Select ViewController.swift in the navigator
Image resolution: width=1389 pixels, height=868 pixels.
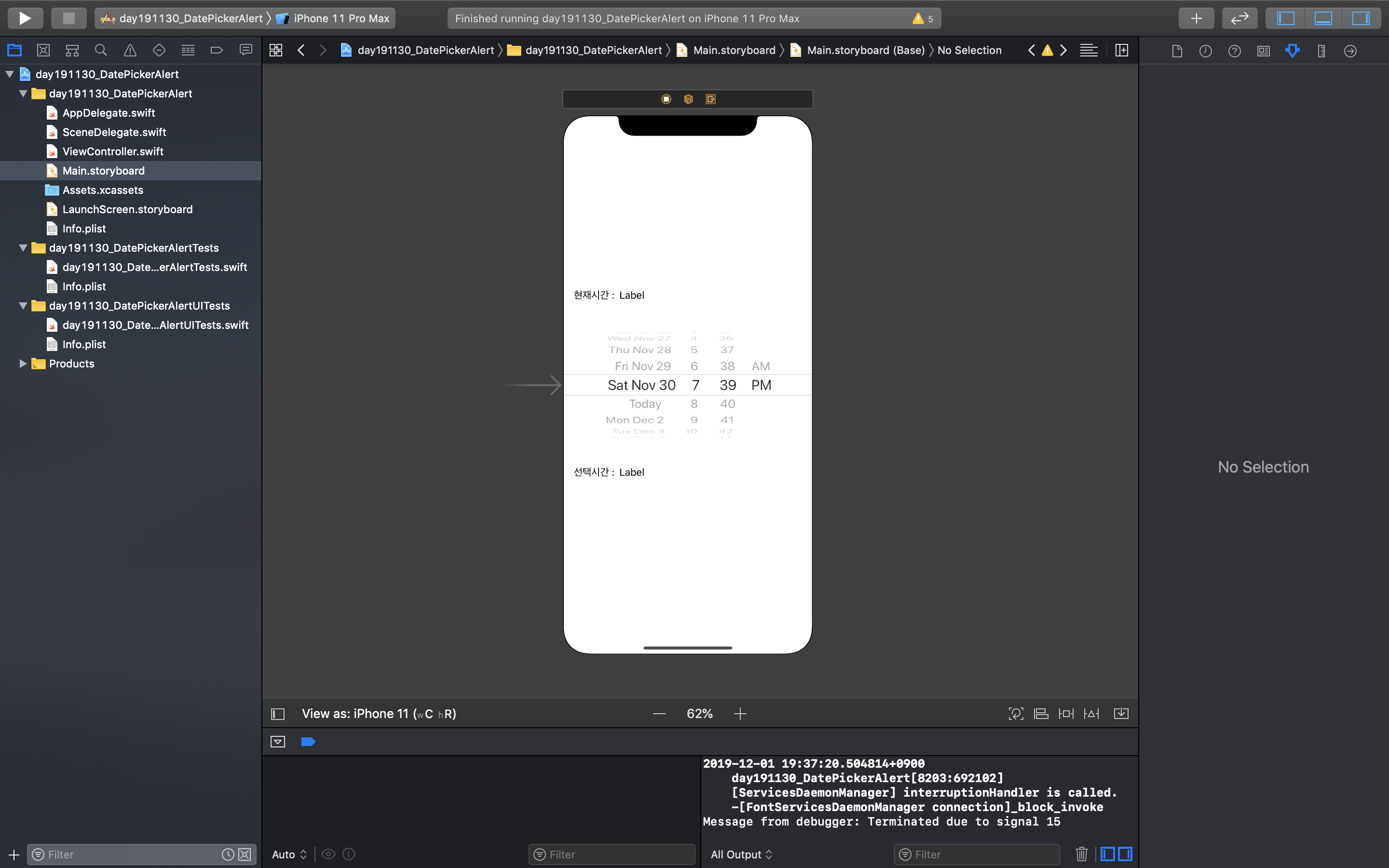[112, 151]
